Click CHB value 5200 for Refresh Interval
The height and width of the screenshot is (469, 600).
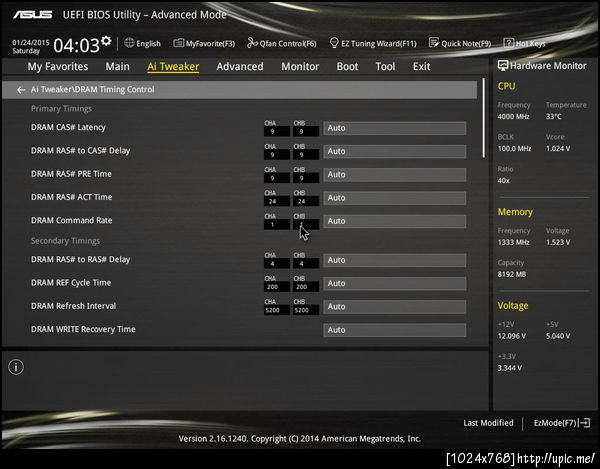point(306,310)
